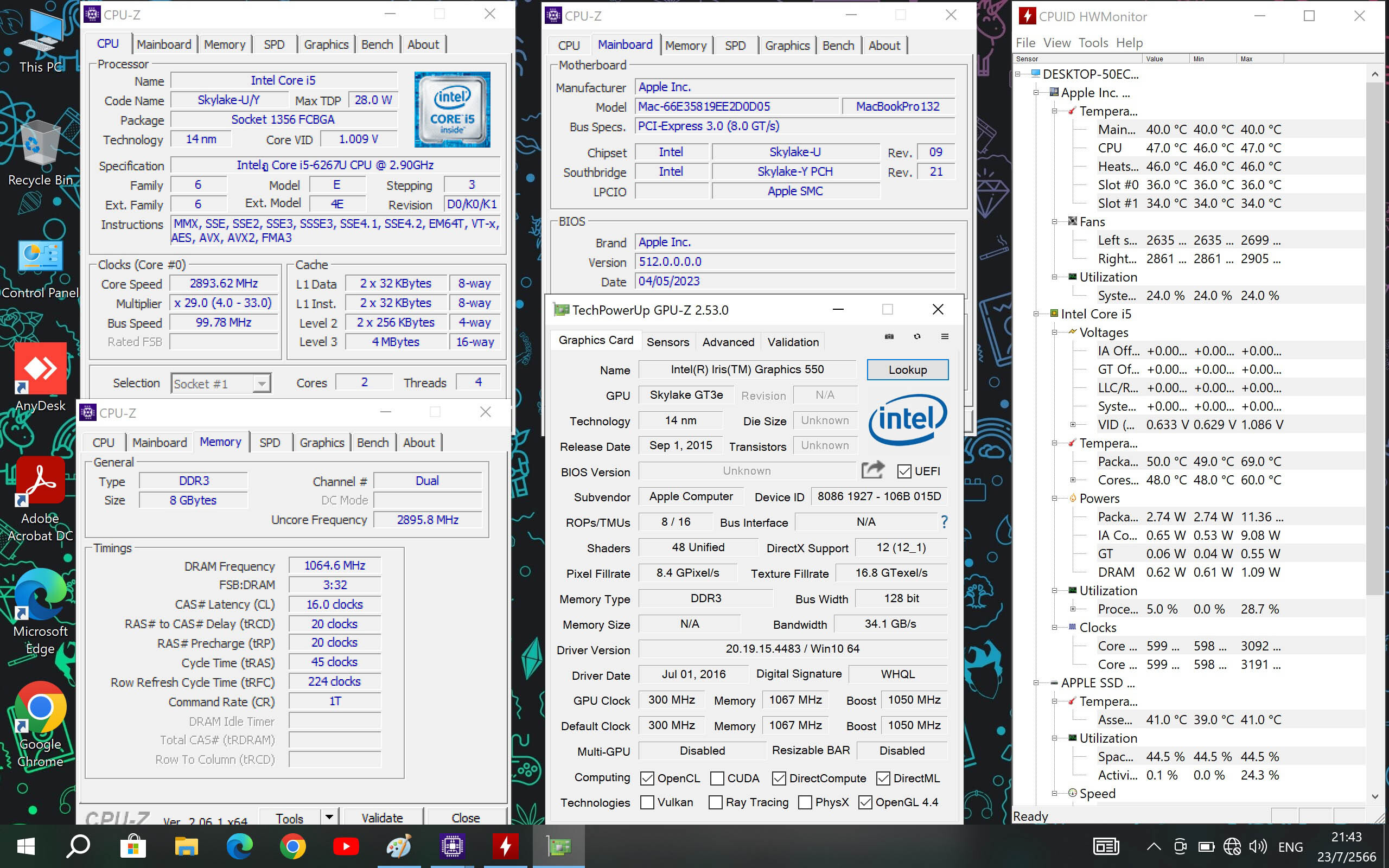This screenshot has width=1389, height=868.
Task: Switch to Sensors tab in GPU-Z
Action: tap(667, 342)
